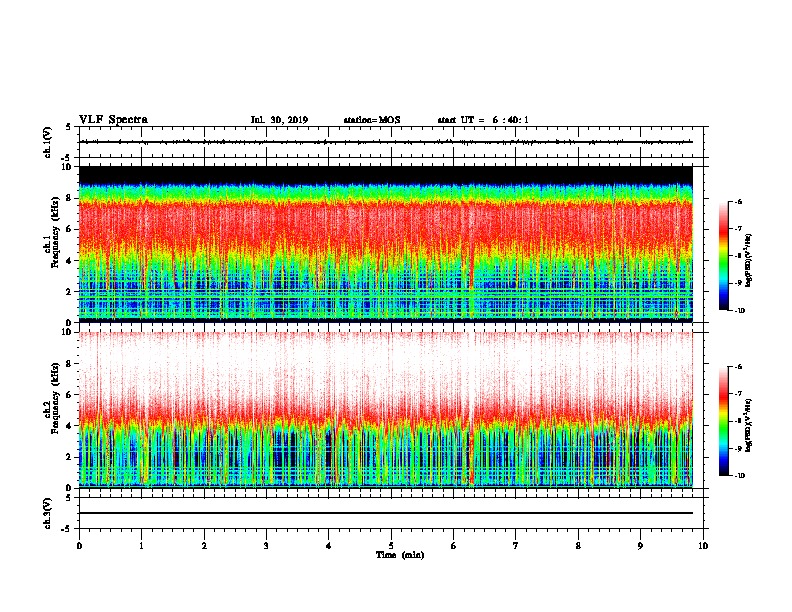This screenshot has width=792, height=612.
Task: Click the '-5' tick label on ch.1(V) axis
Action: pos(67,158)
